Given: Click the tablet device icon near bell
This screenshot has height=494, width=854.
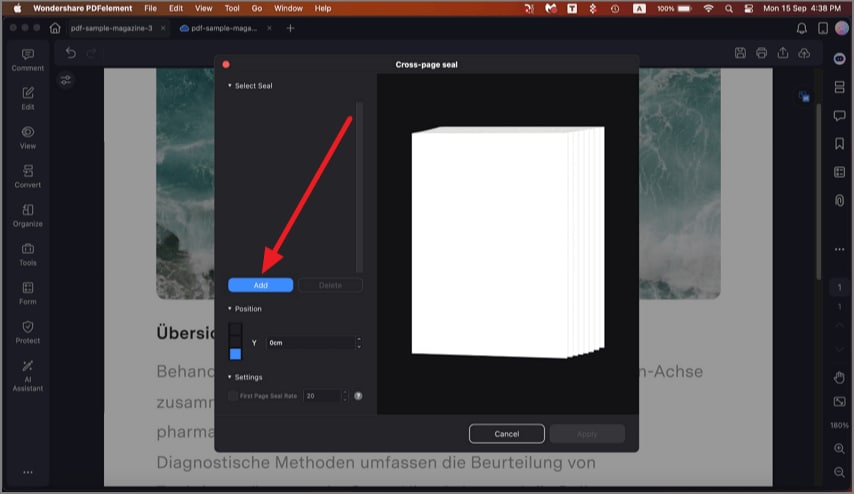Looking at the screenshot, I should [x=823, y=28].
